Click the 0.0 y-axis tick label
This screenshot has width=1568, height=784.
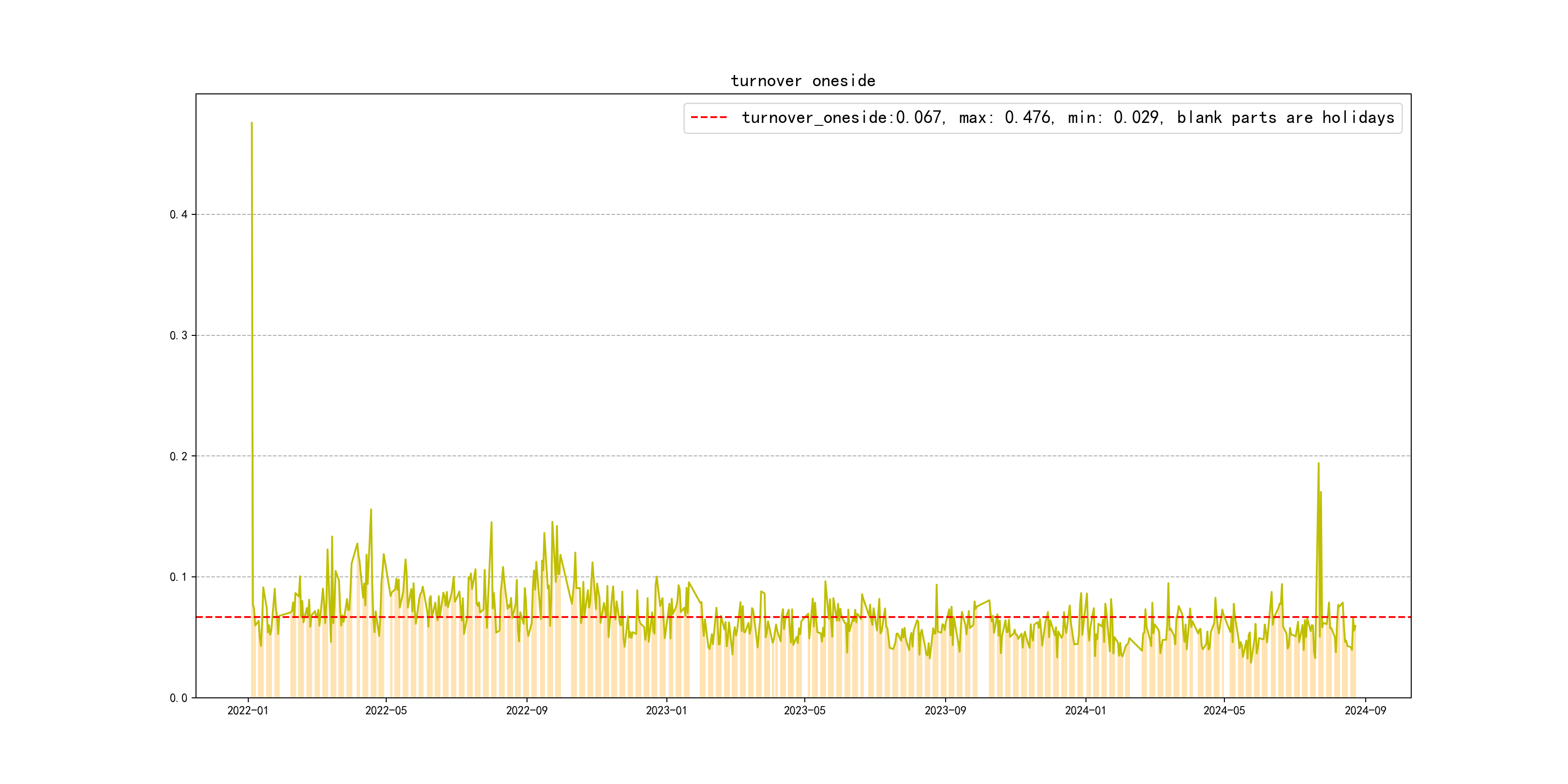pyautogui.click(x=179, y=698)
